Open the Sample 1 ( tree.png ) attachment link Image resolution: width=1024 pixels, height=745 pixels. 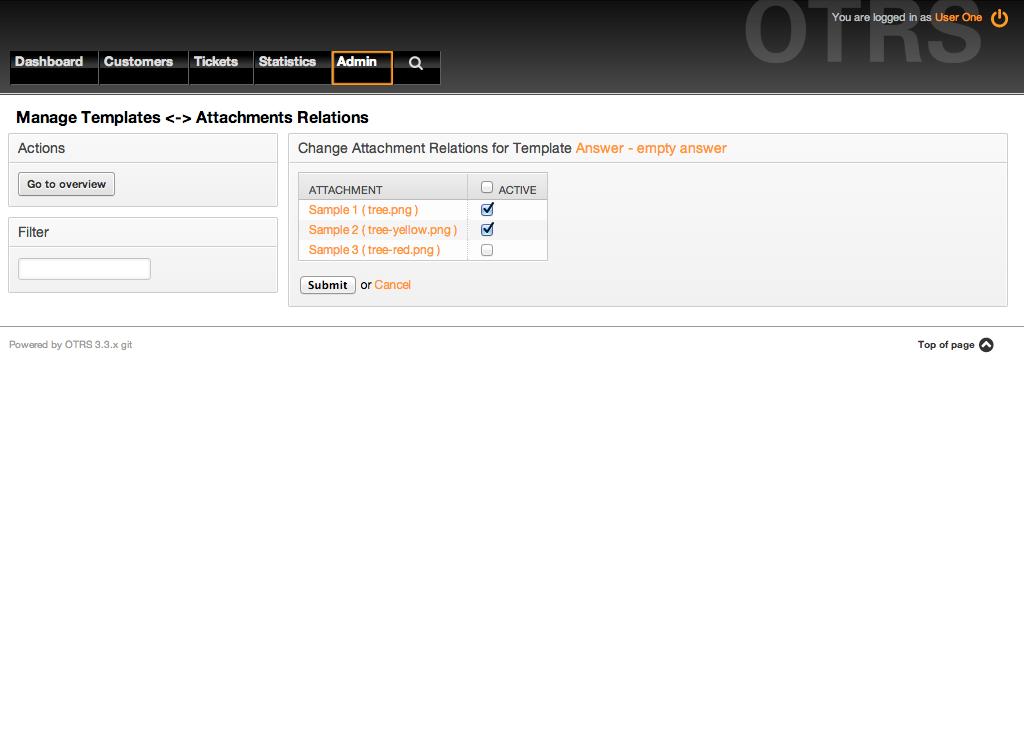[x=363, y=210]
